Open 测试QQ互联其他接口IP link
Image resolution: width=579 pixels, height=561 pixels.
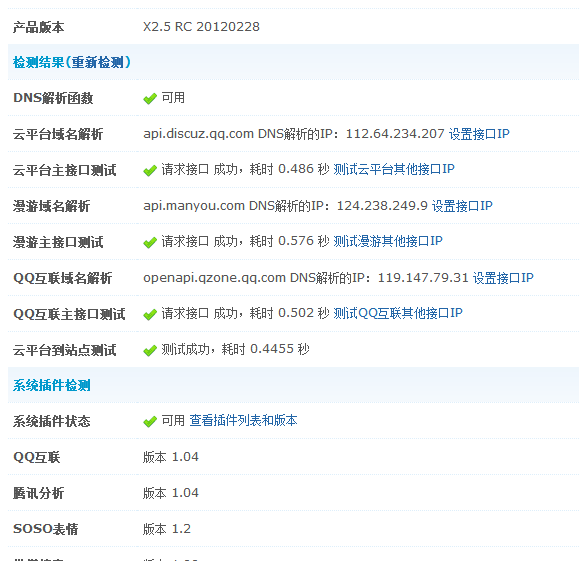coord(398,313)
